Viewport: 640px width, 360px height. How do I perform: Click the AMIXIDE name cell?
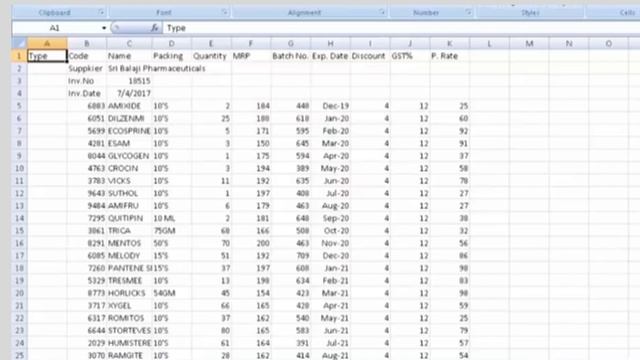[x=129, y=106]
